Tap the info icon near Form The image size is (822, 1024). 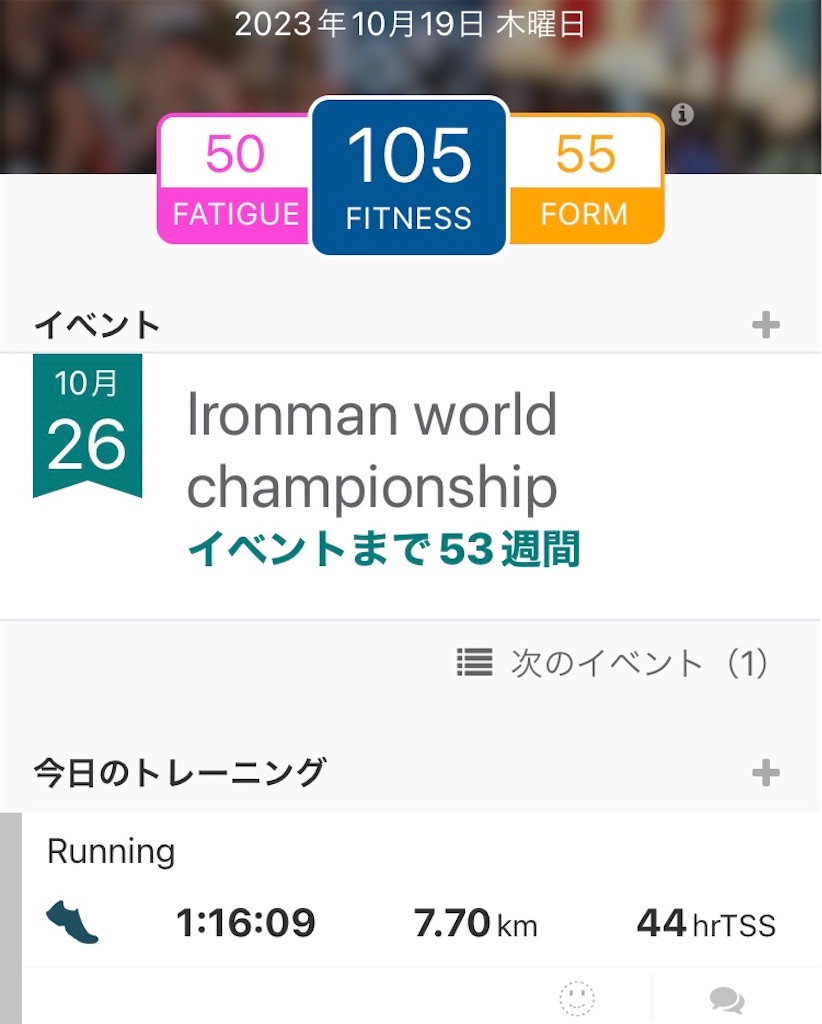(682, 114)
